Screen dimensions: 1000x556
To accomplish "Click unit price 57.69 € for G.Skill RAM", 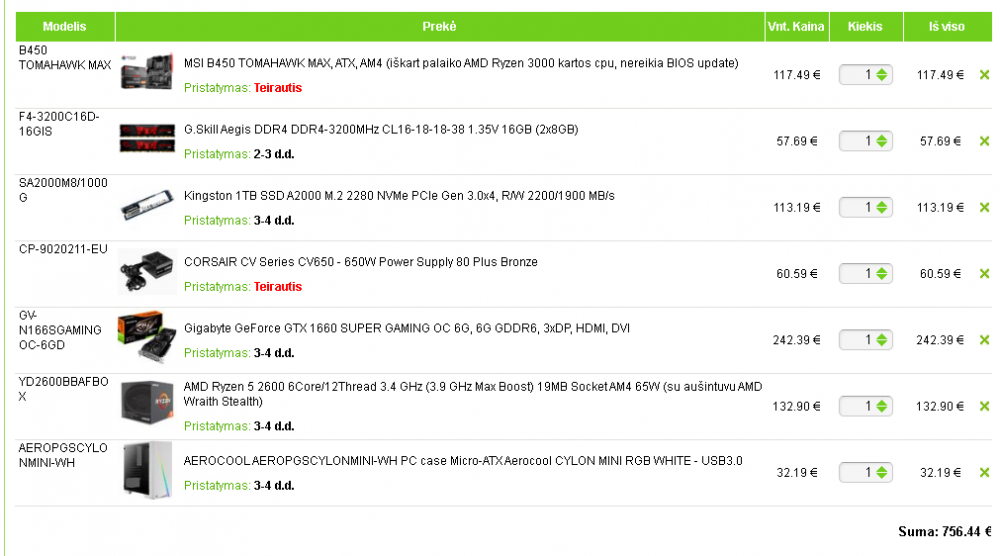I will coord(797,142).
